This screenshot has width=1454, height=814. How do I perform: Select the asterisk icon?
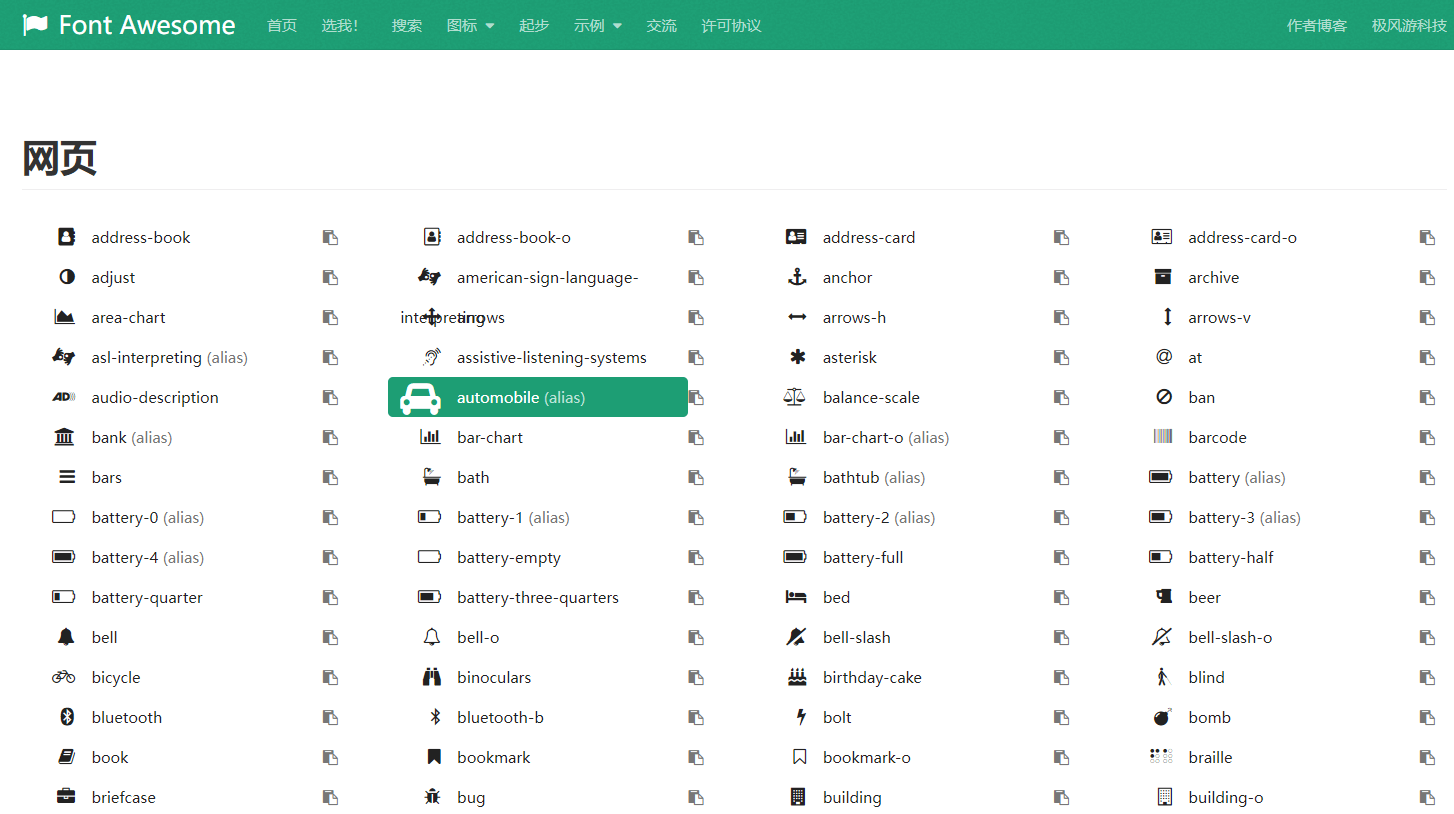click(x=797, y=357)
